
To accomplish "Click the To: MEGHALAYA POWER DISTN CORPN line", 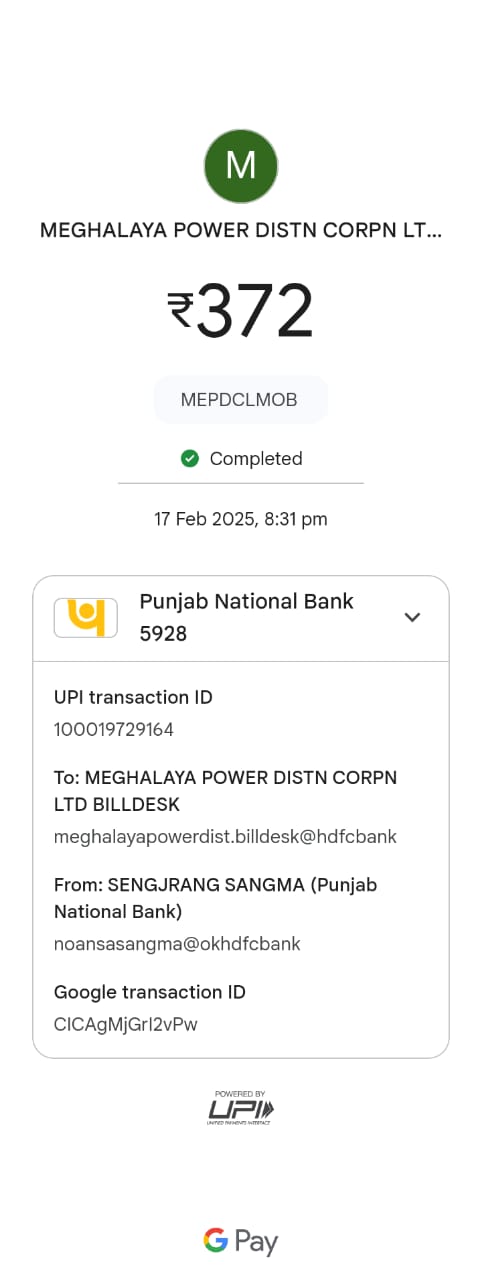I will [225, 791].
